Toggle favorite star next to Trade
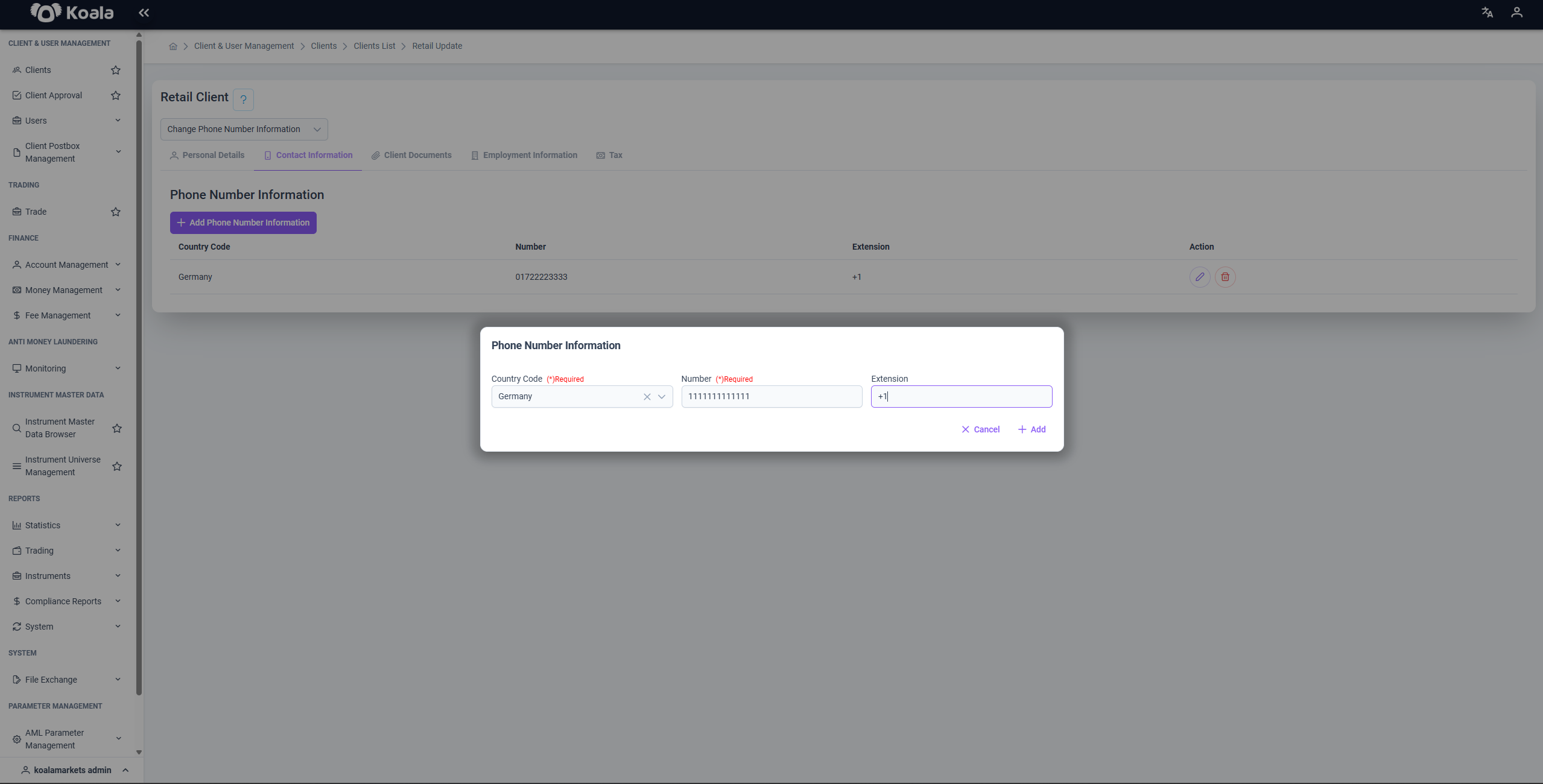Screen dimensions: 1543x784 click(x=116, y=212)
